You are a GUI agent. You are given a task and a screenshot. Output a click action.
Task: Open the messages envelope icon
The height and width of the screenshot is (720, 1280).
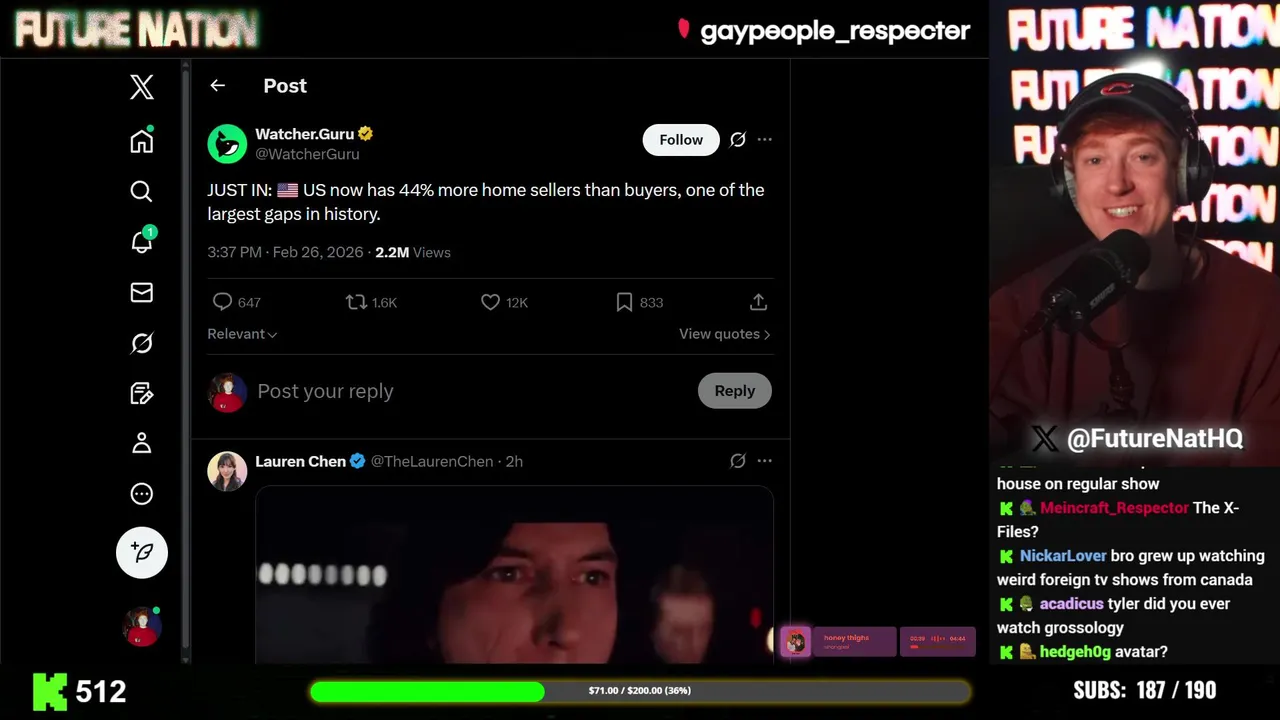(142, 292)
